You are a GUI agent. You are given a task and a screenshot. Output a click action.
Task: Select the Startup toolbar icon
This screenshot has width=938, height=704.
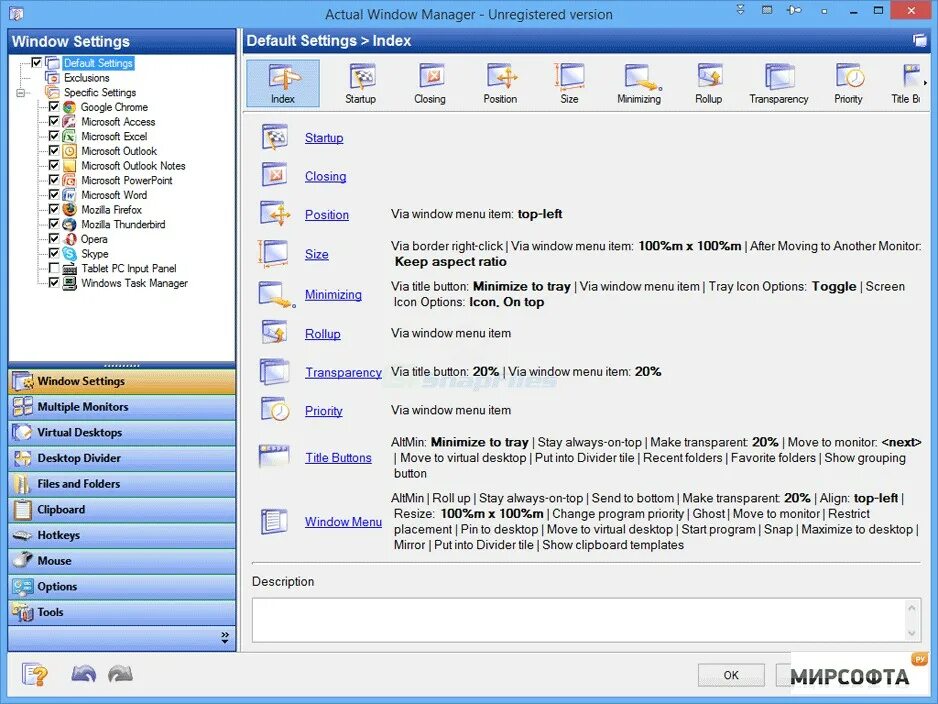coord(360,80)
